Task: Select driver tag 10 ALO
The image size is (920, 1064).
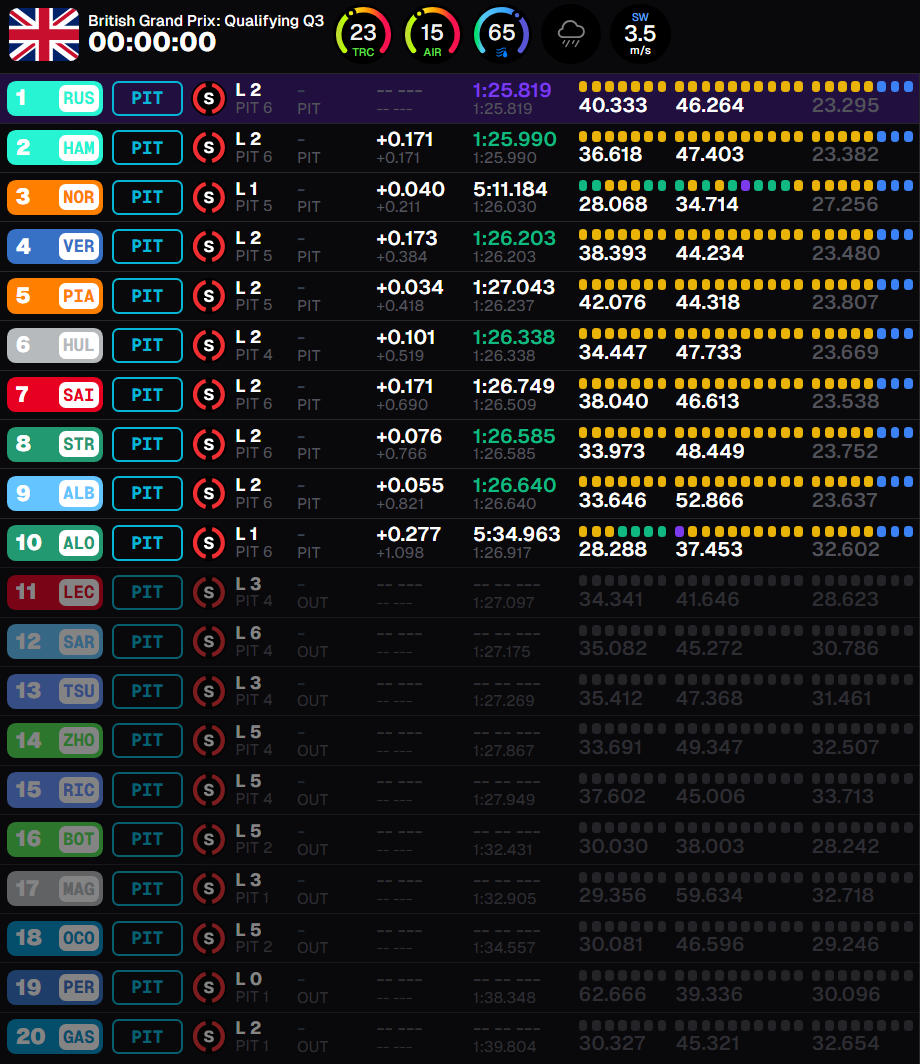Action: (x=55, y=543)
